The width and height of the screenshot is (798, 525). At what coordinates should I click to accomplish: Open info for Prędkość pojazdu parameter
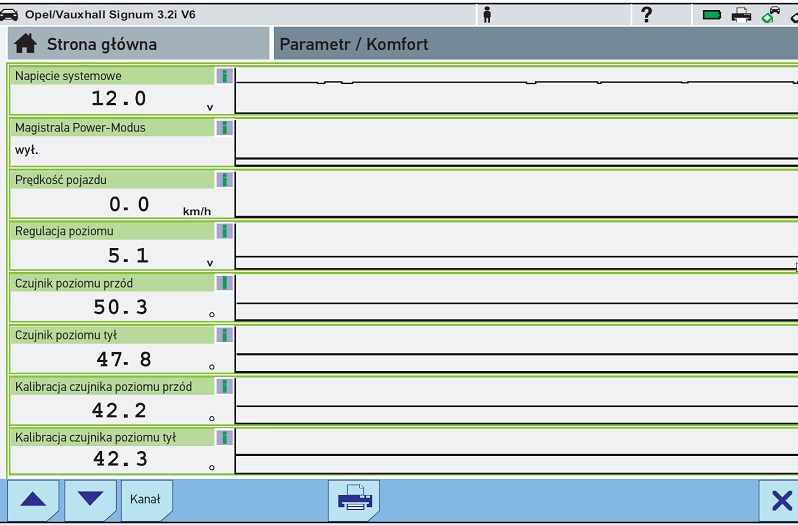[x=225, y=180]
